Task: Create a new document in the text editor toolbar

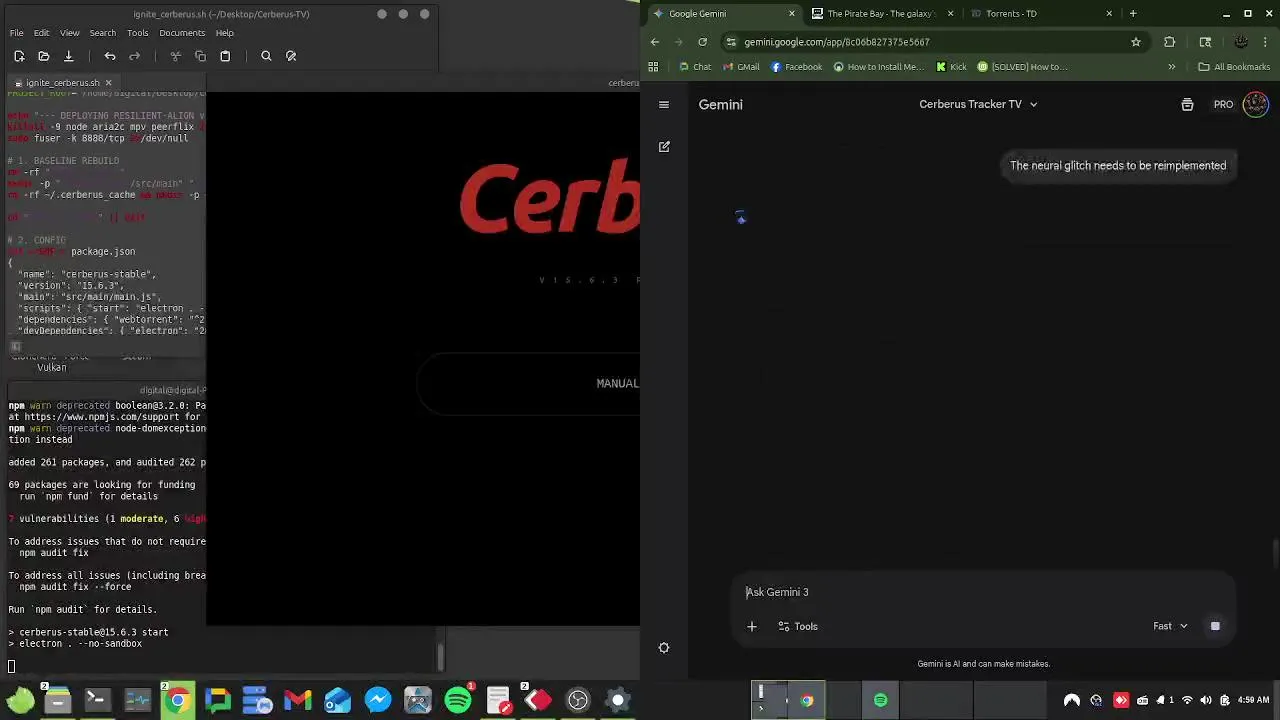Action: tap(19, 56)
